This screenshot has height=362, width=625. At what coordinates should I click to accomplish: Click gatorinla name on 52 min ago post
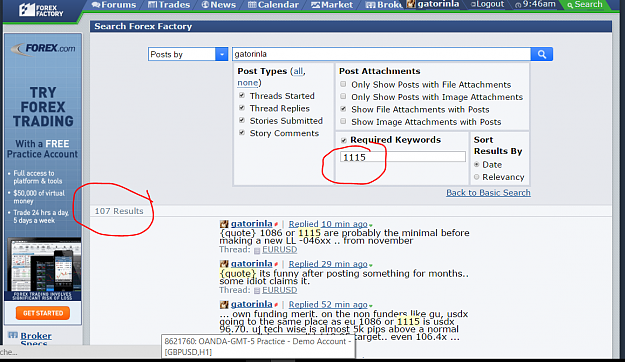(x=252, y=304)
